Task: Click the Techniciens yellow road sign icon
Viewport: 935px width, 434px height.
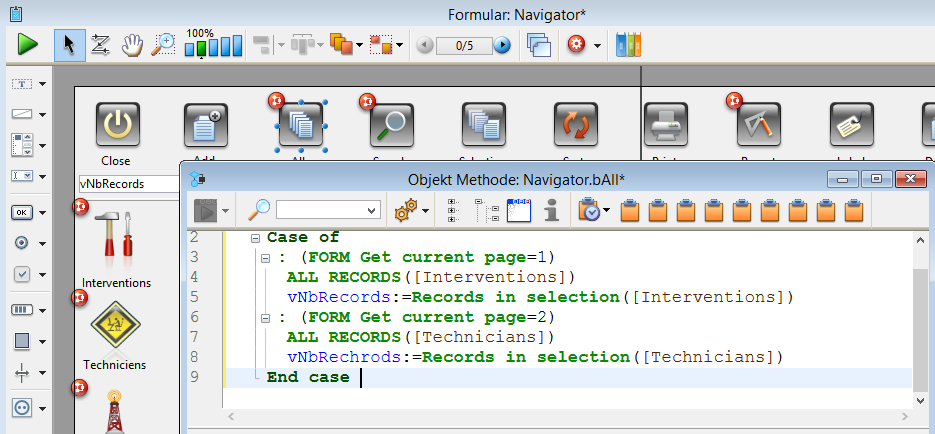Action: point(117,323)
